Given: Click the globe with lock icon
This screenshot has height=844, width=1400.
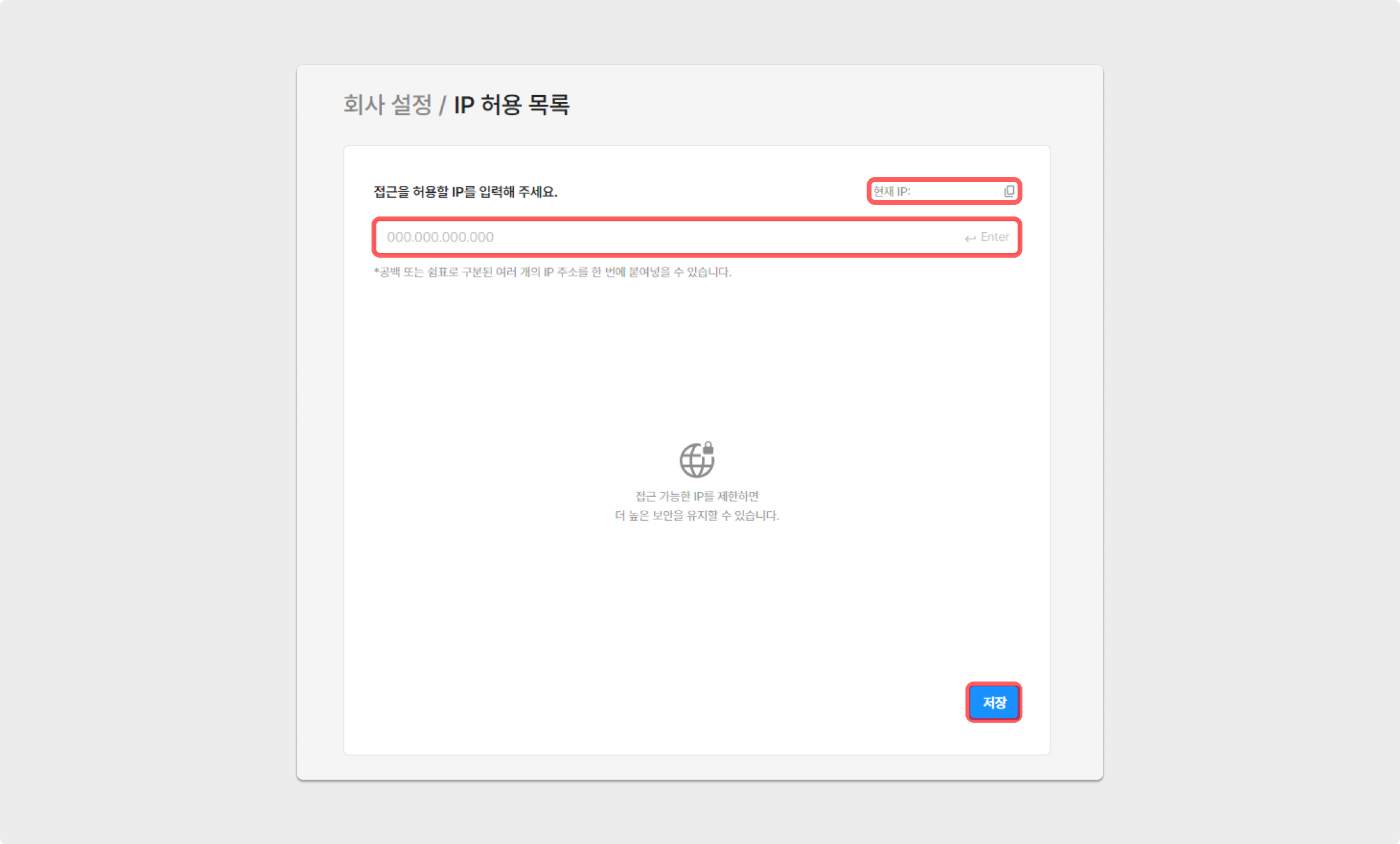Looking at the screenshot, I should 696,460.
